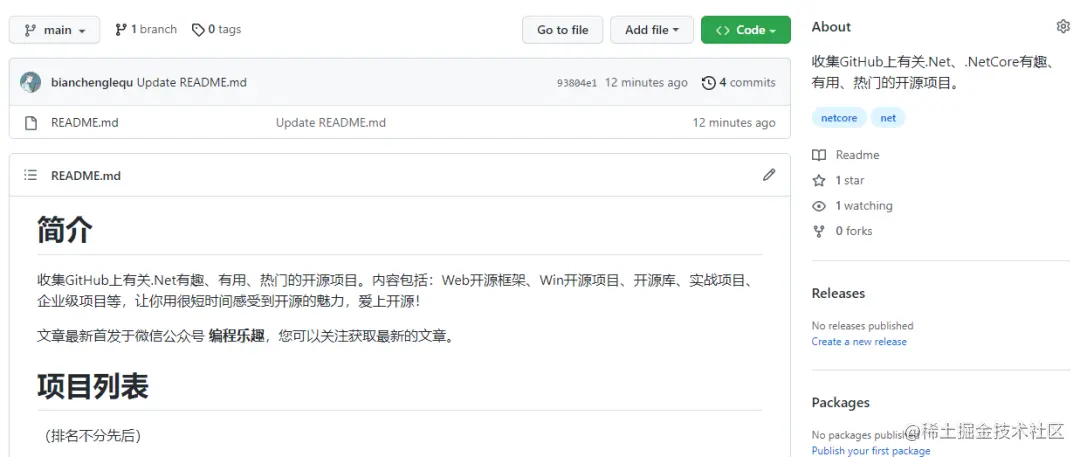Screen dimensions: 1080x457
Task: Click Publish your first package link
Action: pyautogui.click(x=871, y=451)
